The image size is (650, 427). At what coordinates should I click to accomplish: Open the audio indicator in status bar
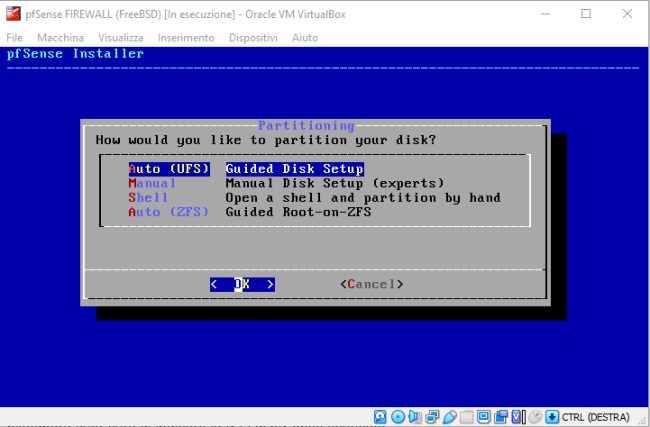coord(415,417)
